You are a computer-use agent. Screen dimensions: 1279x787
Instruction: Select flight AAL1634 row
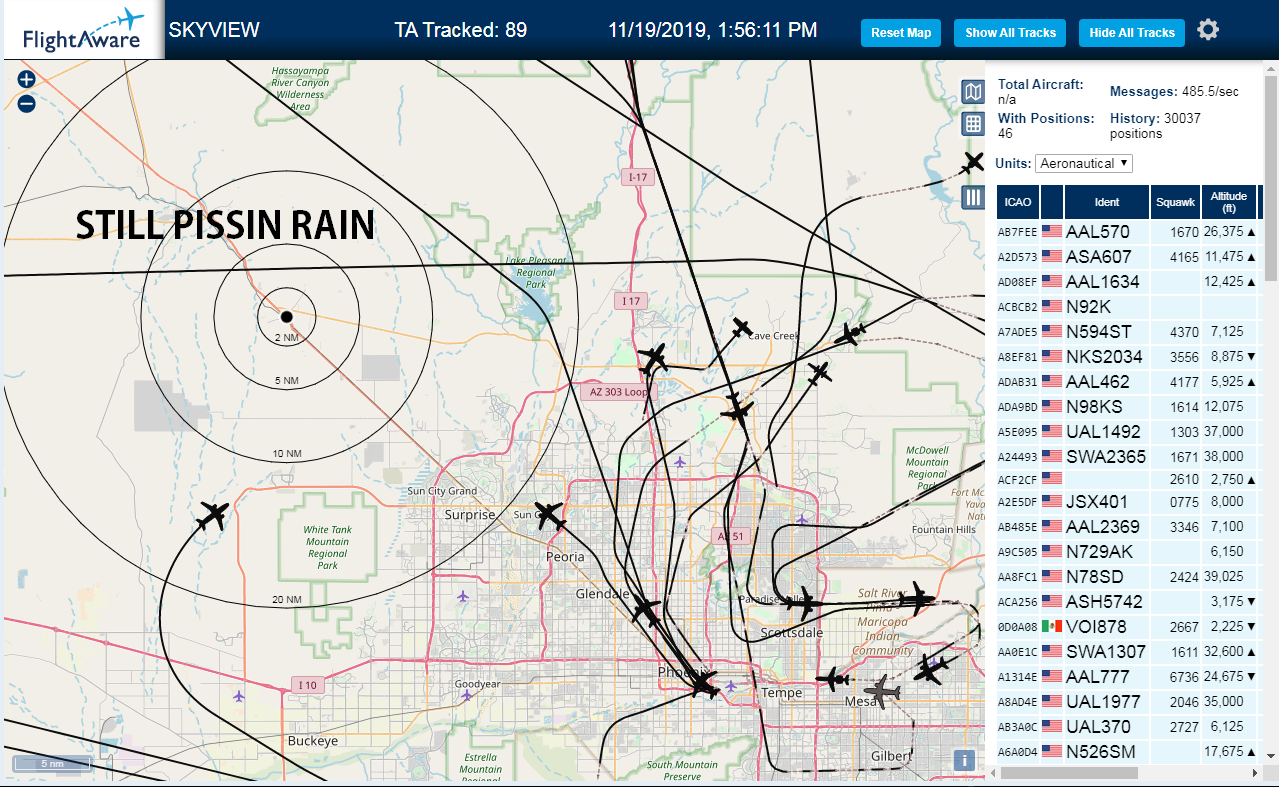click(x=1128, y=281)
